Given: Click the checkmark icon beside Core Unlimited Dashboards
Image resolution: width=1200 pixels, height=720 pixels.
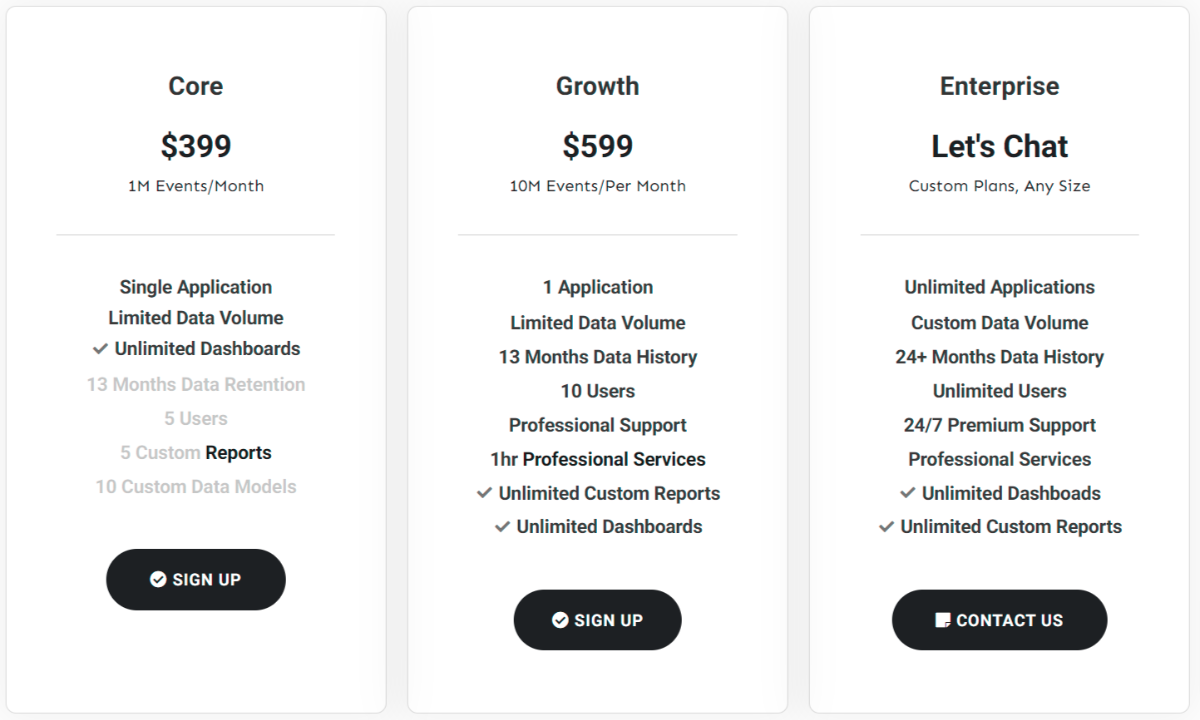Looking at the screenshot, I should point(100,349).
